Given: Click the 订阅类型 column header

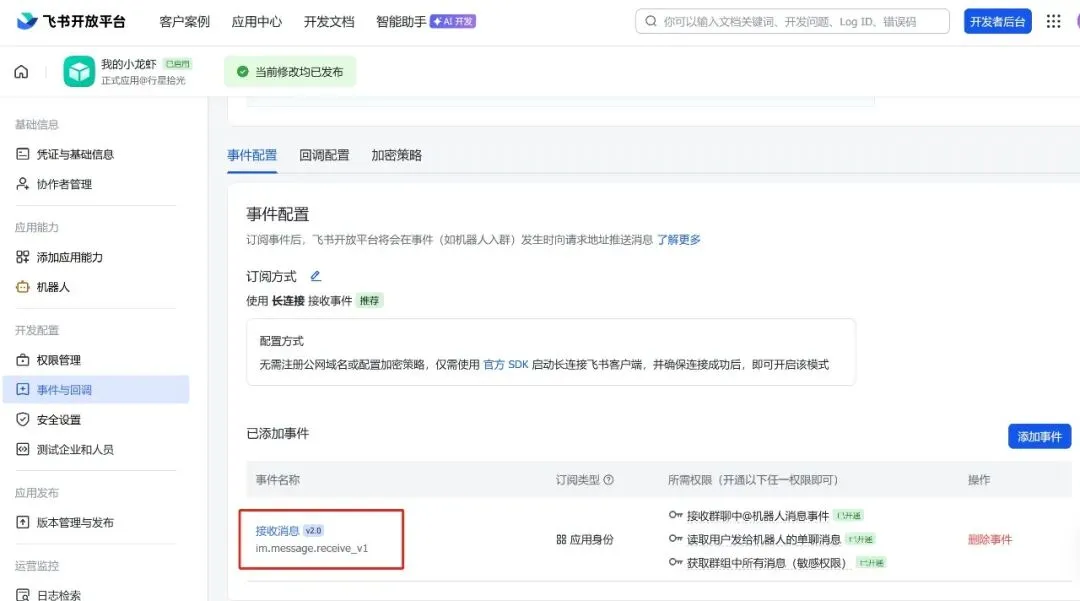Looking at the screenshot, I should (578, 480).
